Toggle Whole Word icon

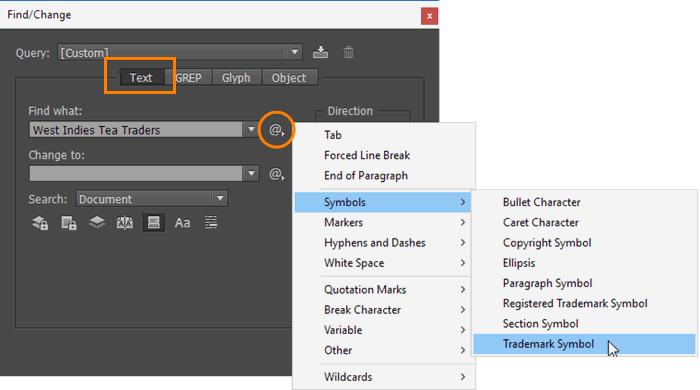[x=211, y=222]
